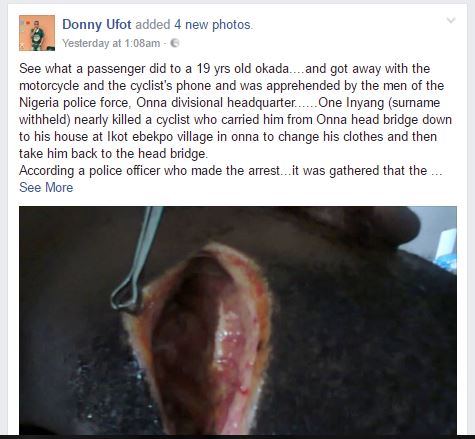Click the word "added" in post header

click(153, 24)
